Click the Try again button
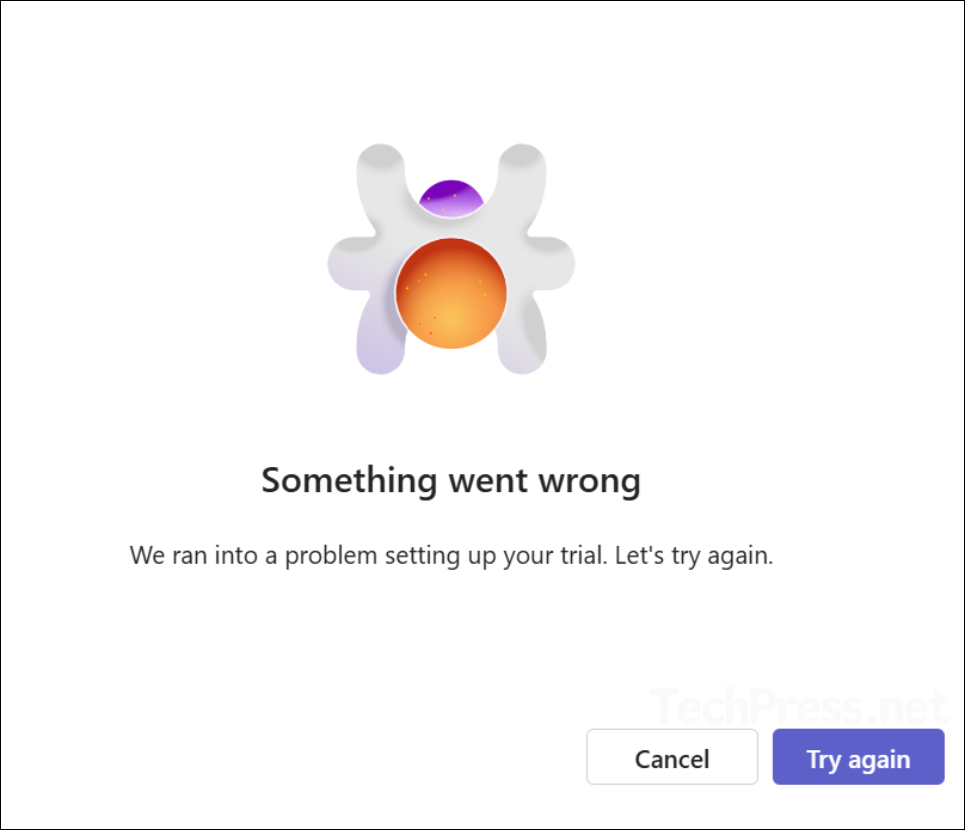The width and height of the screenshot is (965, 830). (858, 759)
